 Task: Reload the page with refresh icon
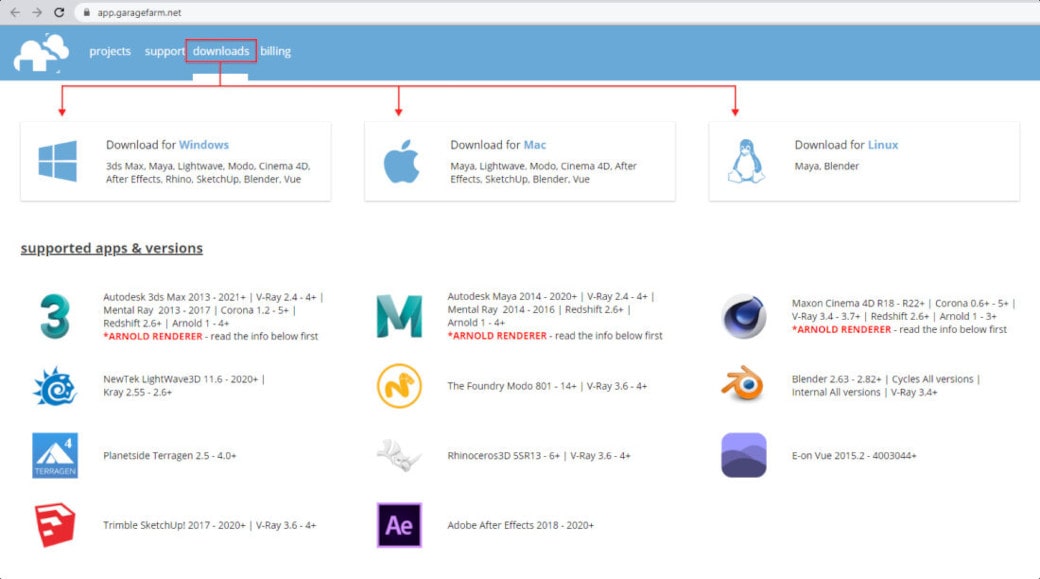(59, 12)
